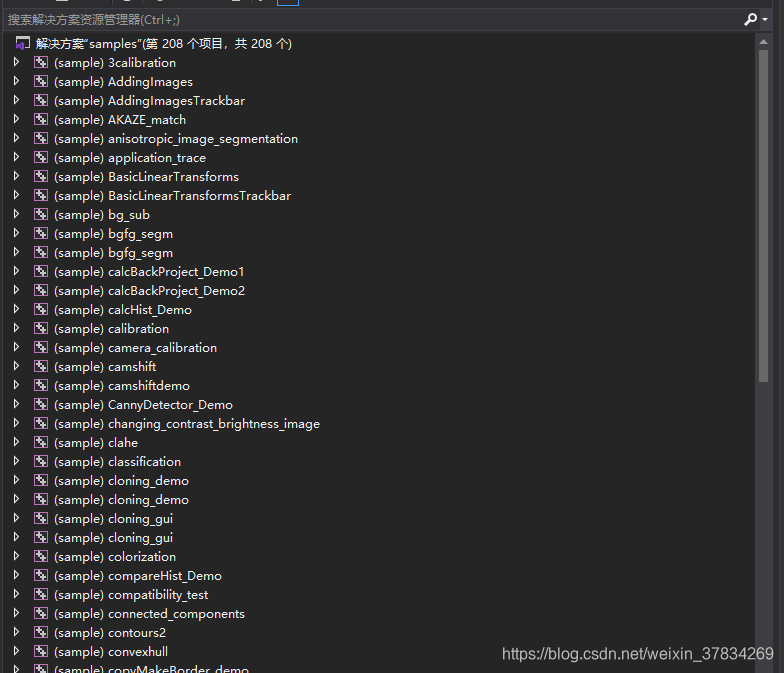Click the project icon for AddingImages
Viewport: 784px width, 673px height.
pyautogui.click(x=41, y=82)
